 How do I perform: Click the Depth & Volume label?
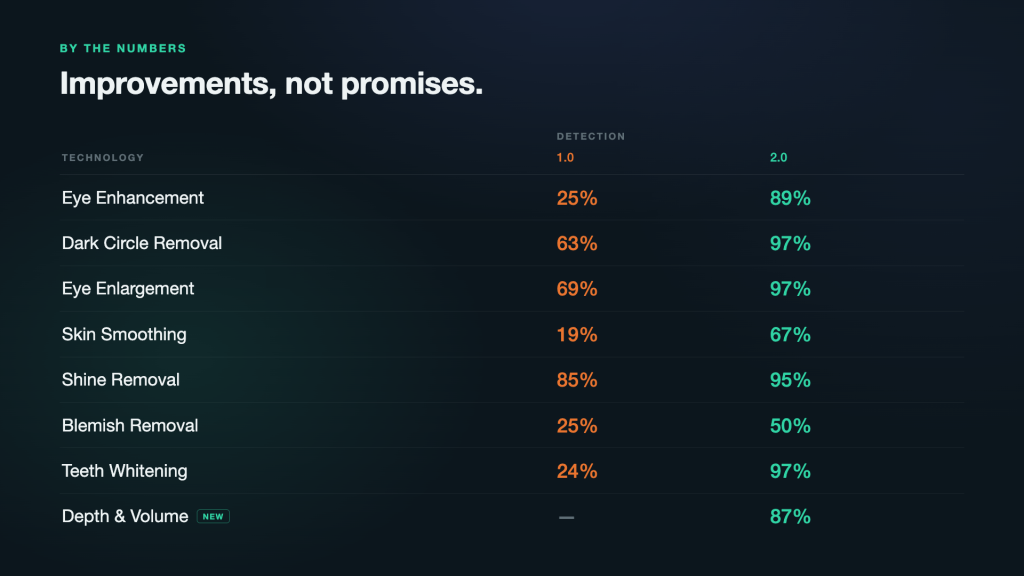click(125, 517)
